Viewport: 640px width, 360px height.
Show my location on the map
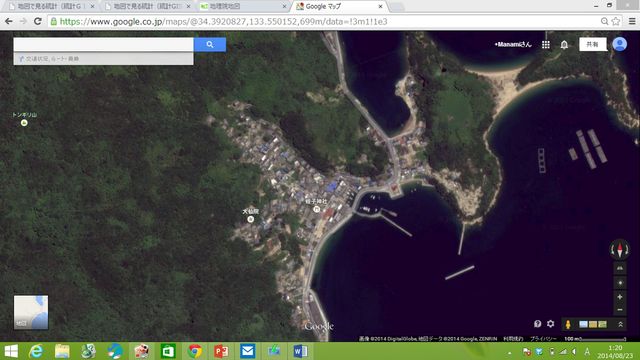point(620,283)
